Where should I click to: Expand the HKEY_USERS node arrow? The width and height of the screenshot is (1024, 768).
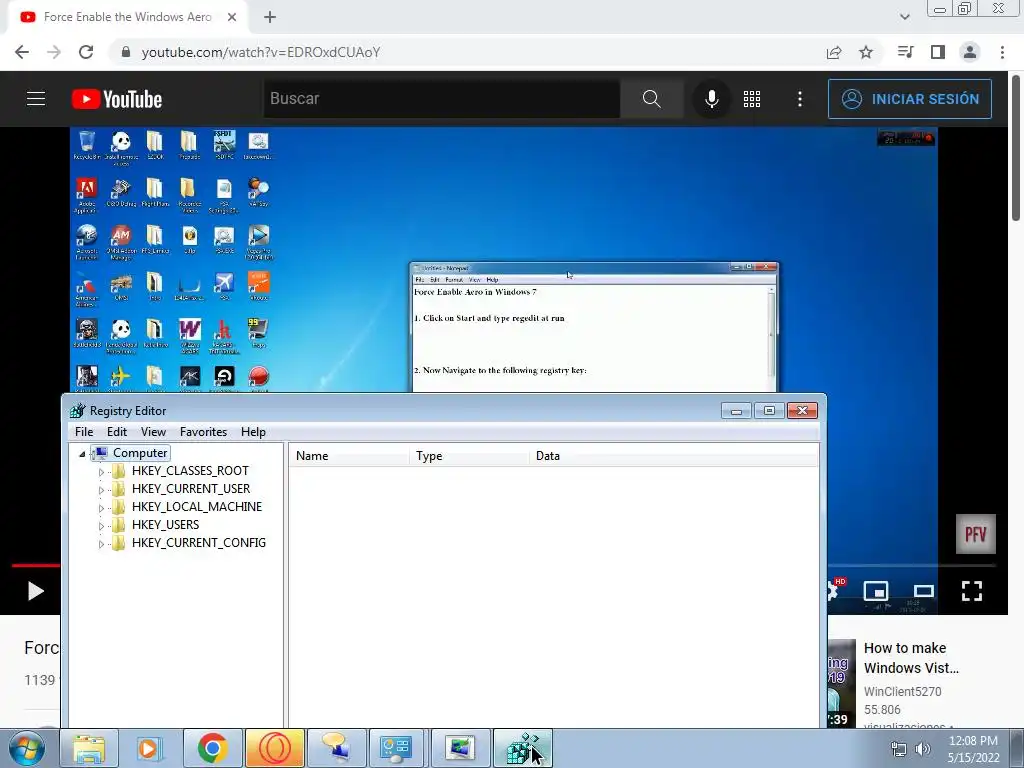pos(101,525)
